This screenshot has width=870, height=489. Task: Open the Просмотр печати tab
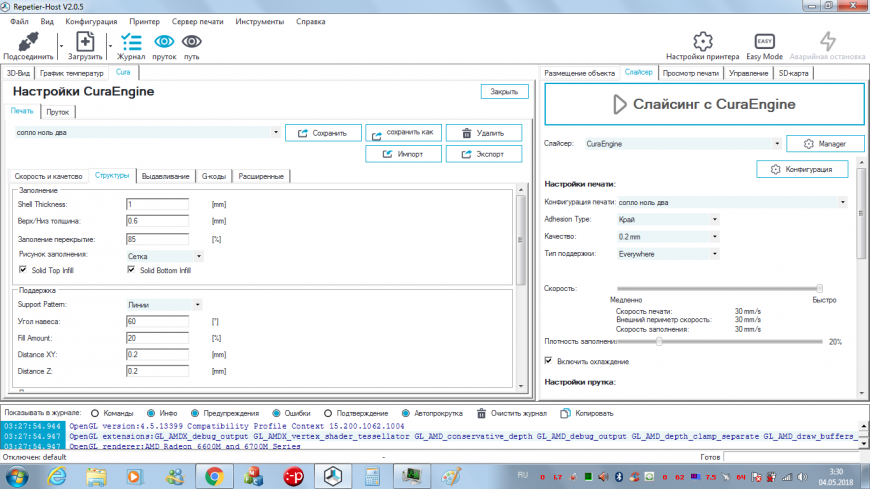click(x=690, y=73)
